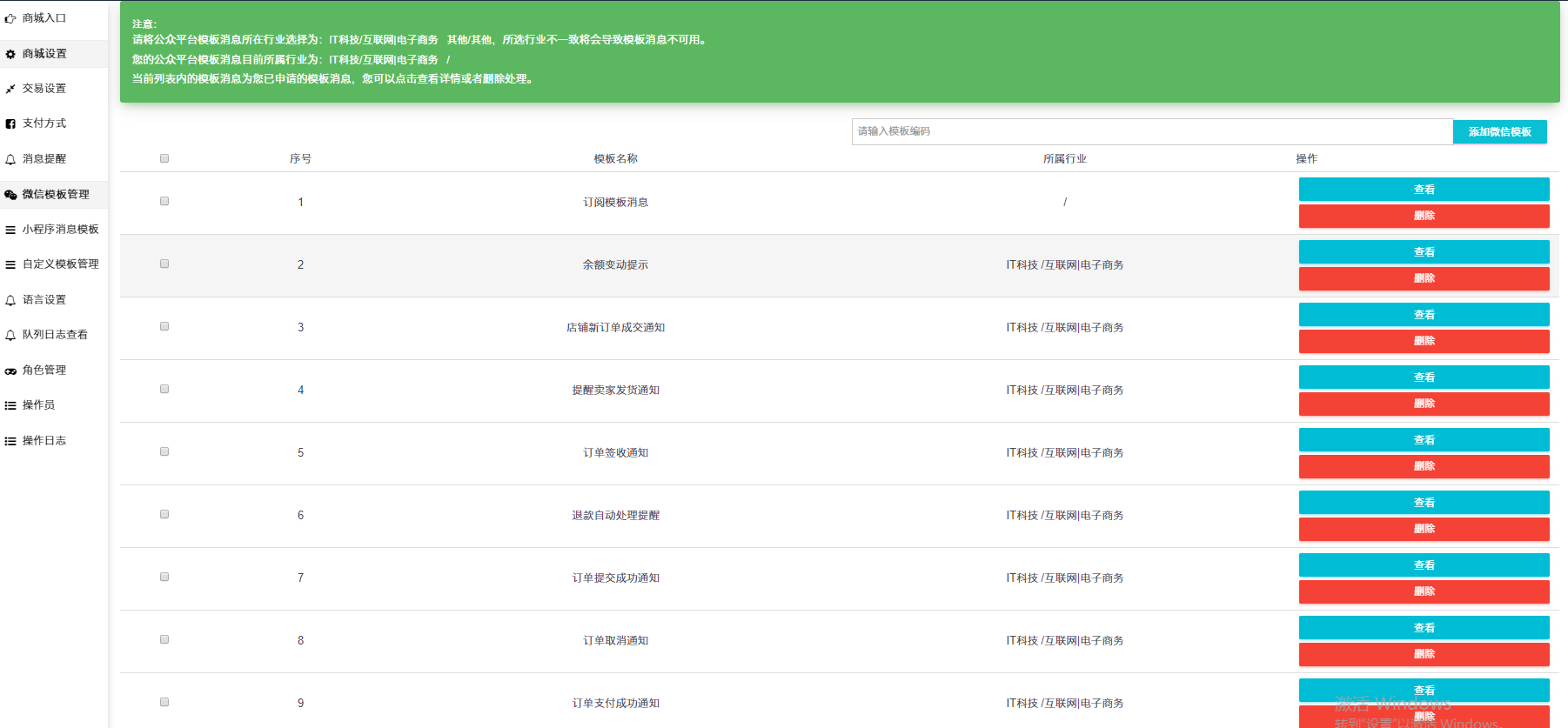Click 查看 for 订单取消通知 row
Image resolution: width=1568 pixels, height=728 pixels.
click(x=1424, y=628)
